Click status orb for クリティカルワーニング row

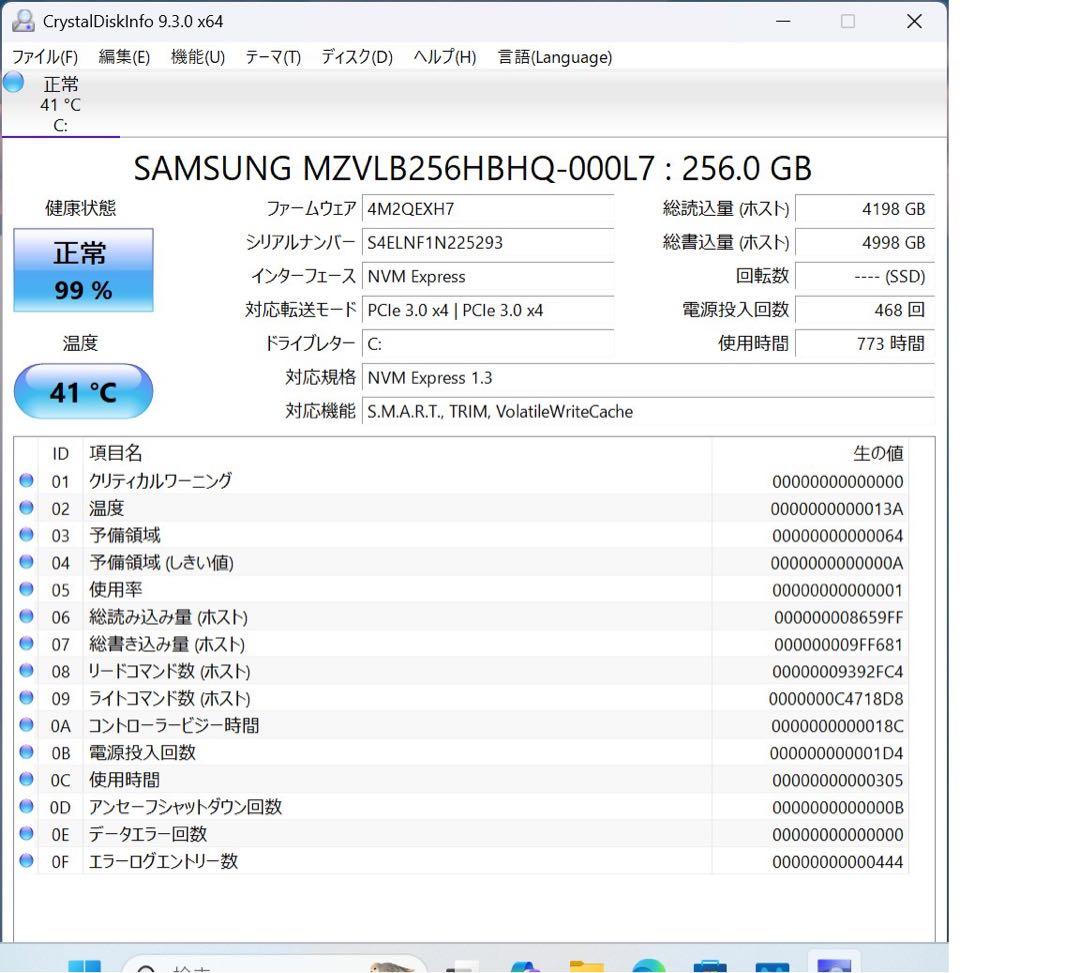pos(27,481)
